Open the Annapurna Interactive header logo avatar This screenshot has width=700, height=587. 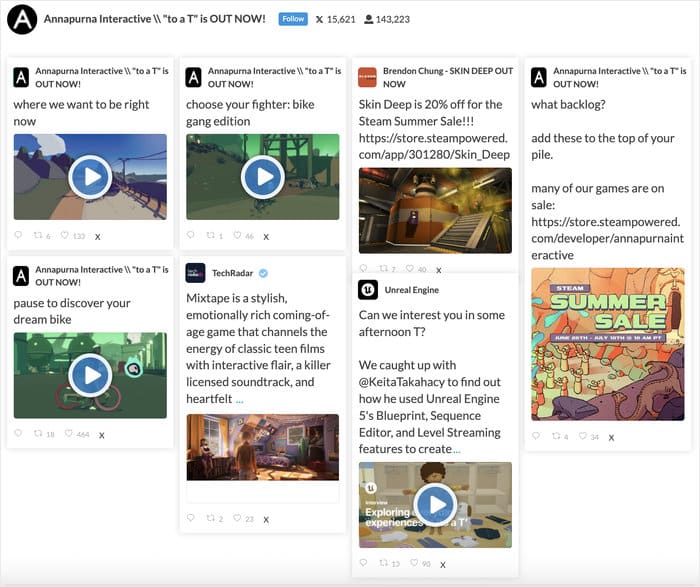pos(22,19)
